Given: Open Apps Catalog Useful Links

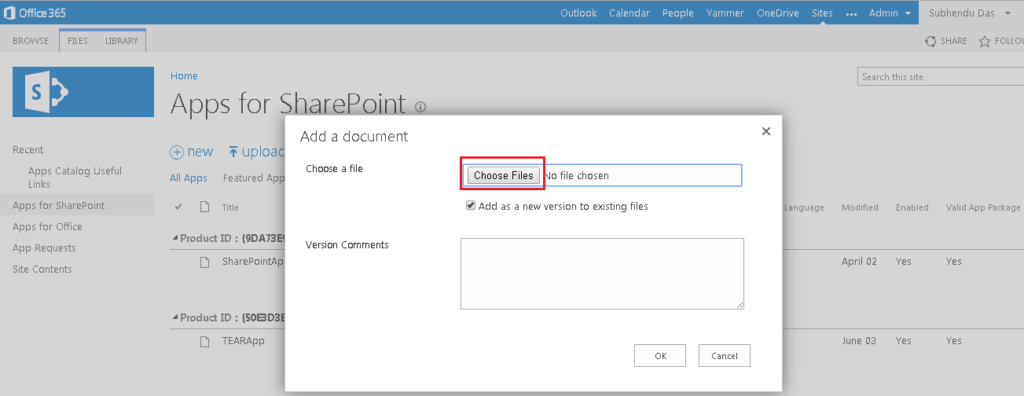Looking at the screenshot, I should coord(75,177).
